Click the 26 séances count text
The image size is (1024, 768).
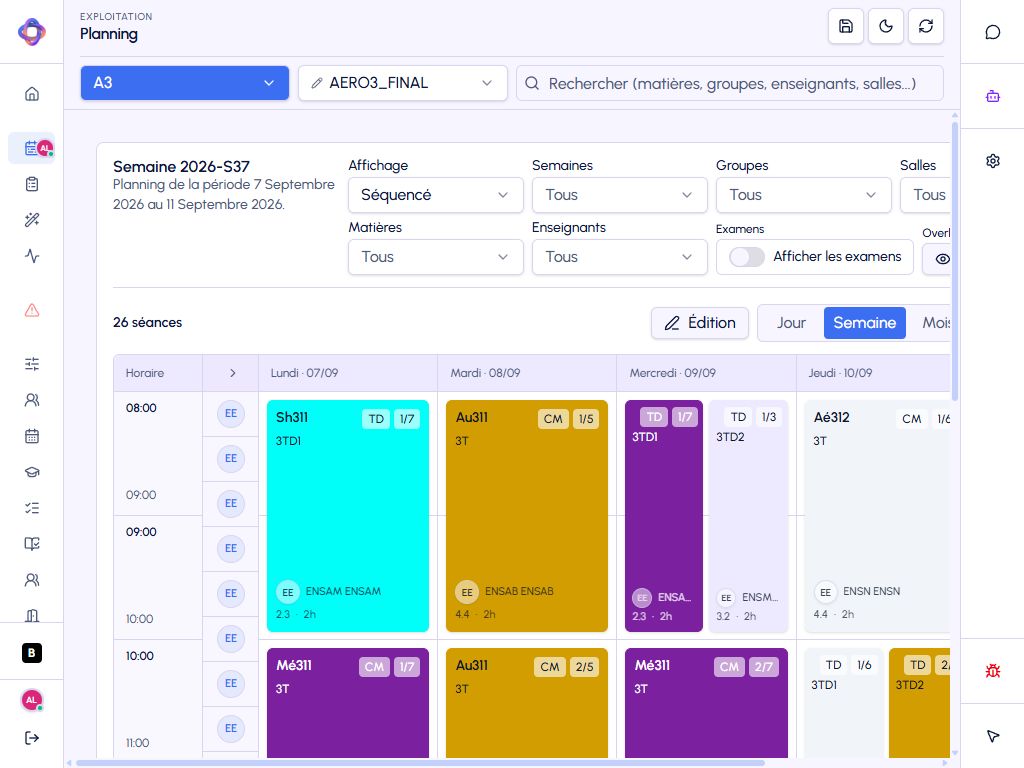pos(148,323)
